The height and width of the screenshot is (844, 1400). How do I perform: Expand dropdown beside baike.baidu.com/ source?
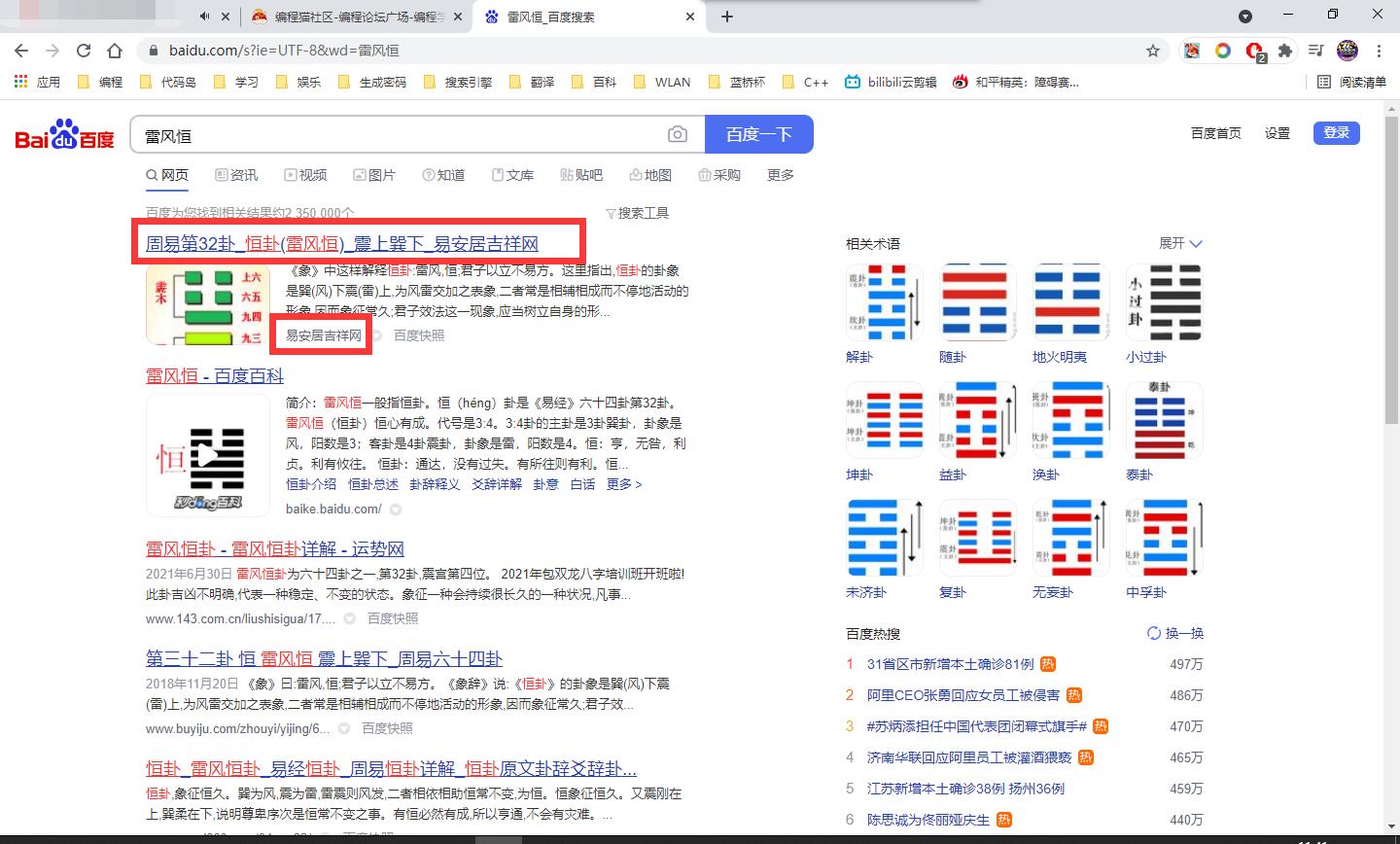[396, 510]
